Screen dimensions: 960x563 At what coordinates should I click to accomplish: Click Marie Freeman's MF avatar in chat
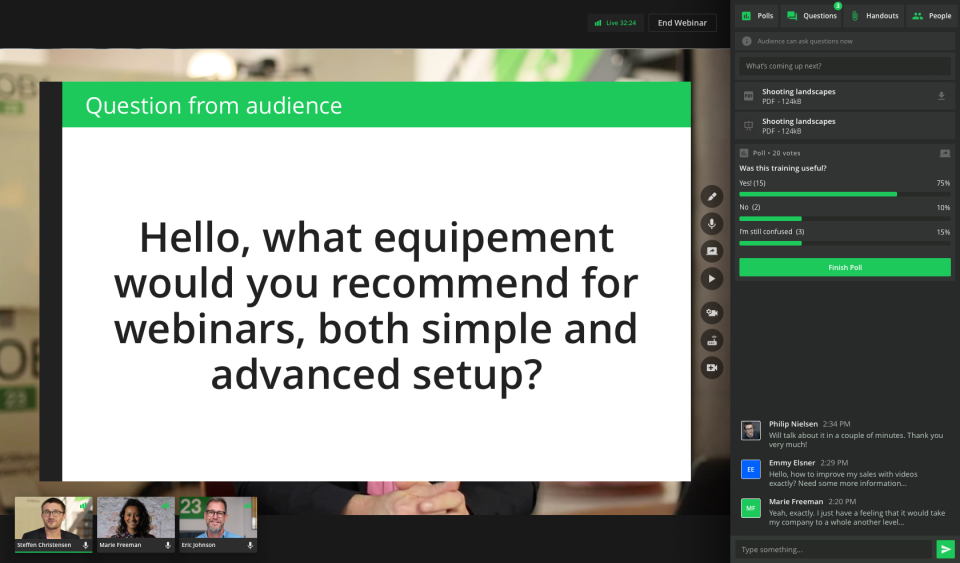click(x=751, y=508)
